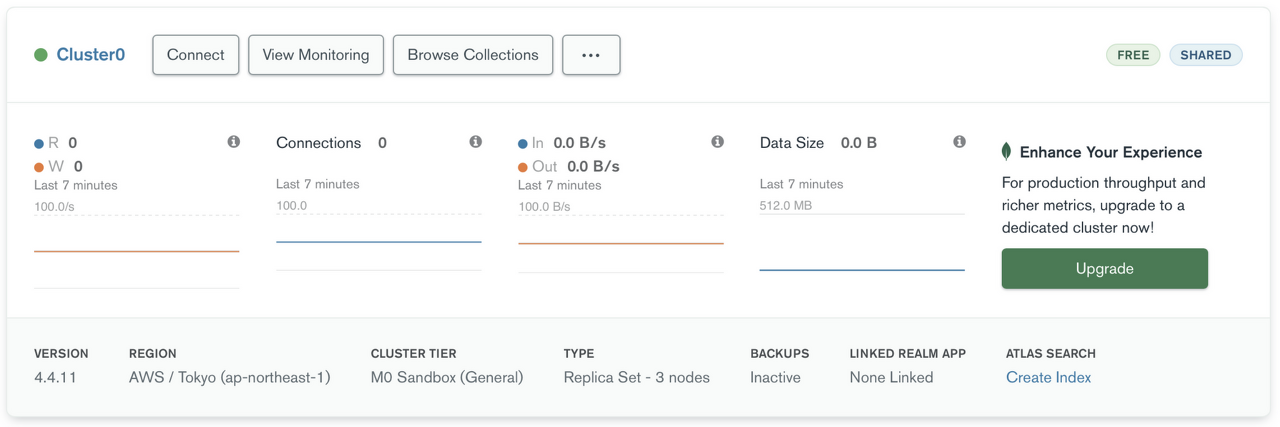
Task: Click the blue In network legend dot
Action: 523,144
